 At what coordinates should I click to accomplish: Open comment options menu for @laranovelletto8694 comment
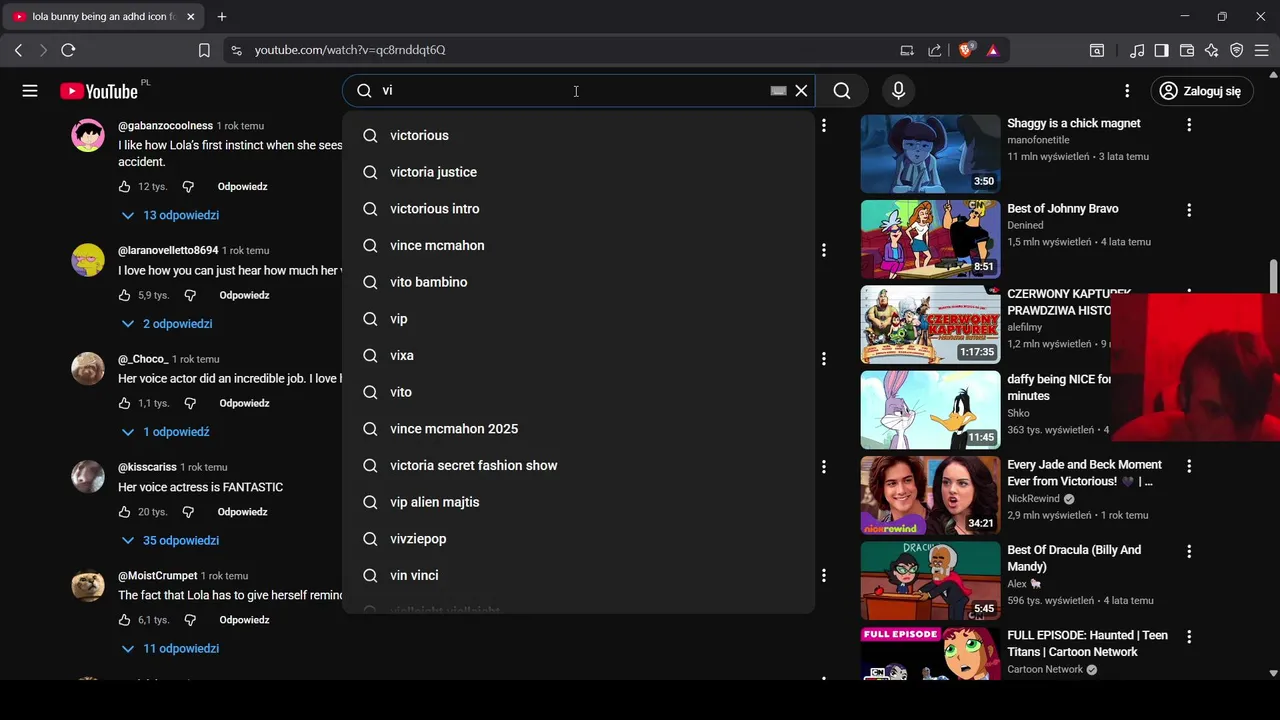(x=824, y=250)
